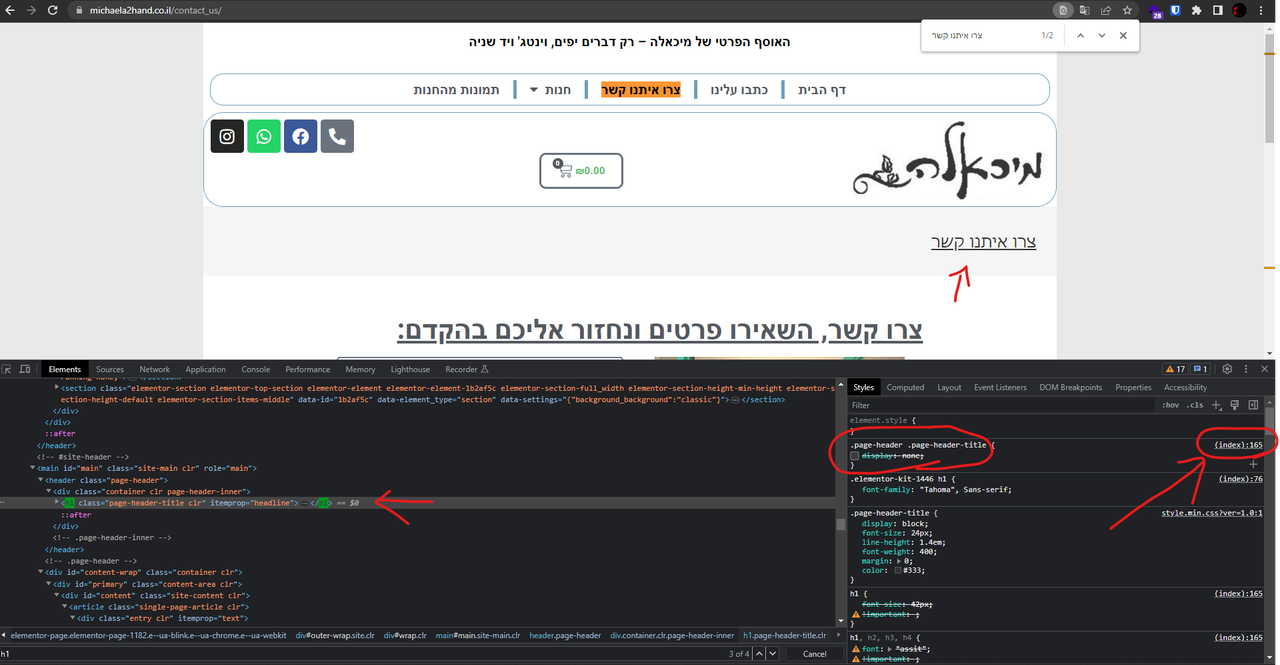
Task: Click the 1 issue message counter
Action: tap(1200, 369)
